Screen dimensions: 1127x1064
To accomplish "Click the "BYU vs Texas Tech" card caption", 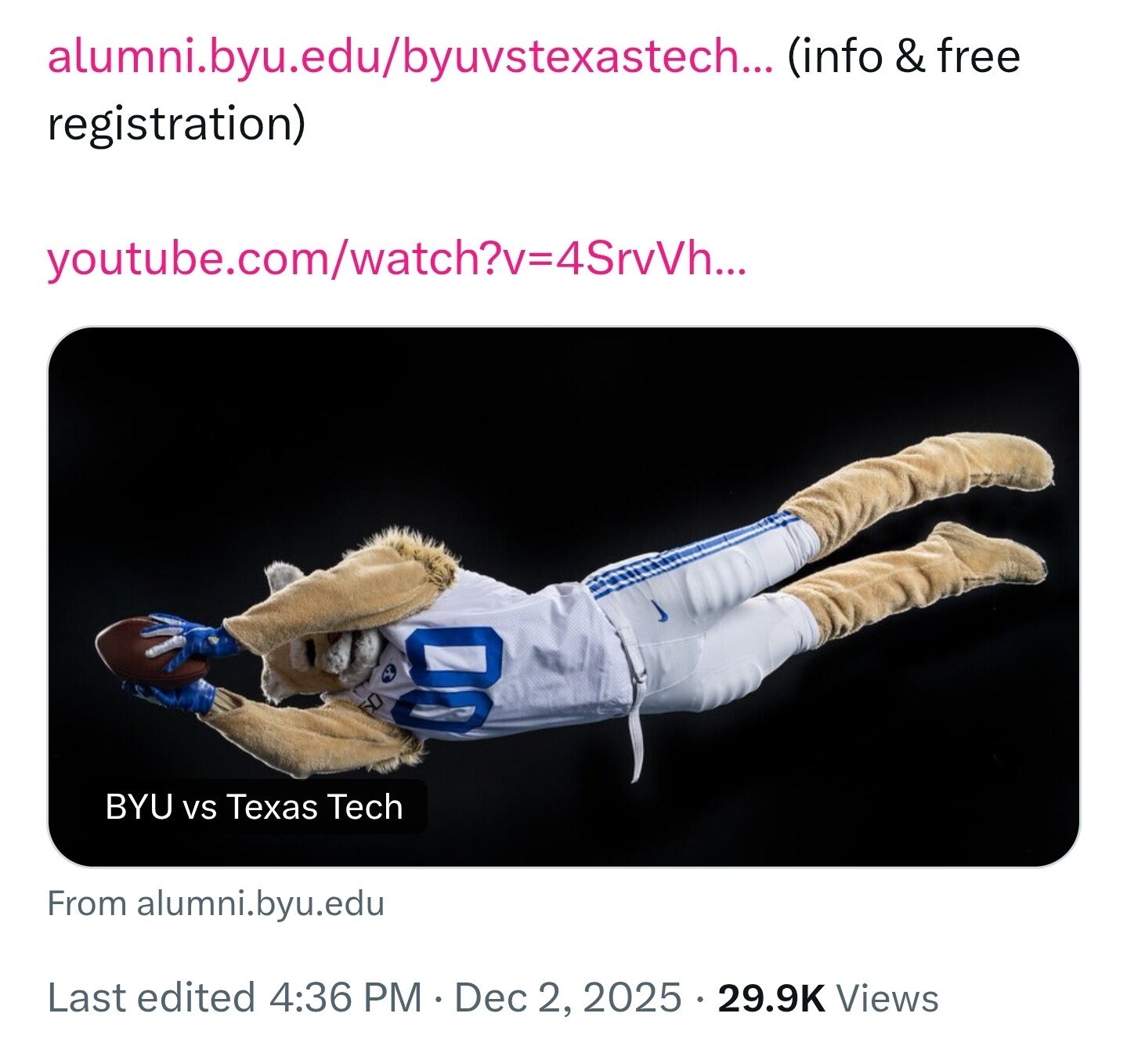I will (254, 807).
